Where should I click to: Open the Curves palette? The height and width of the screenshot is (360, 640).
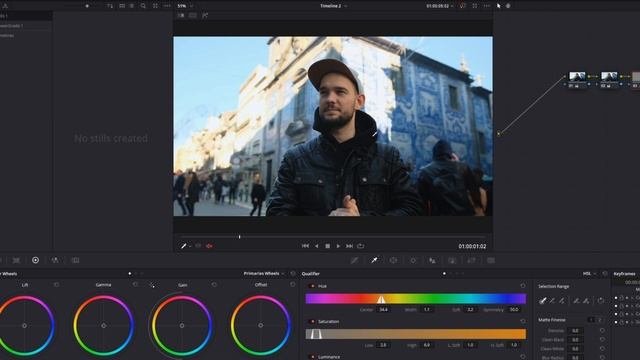pos(354,260)
